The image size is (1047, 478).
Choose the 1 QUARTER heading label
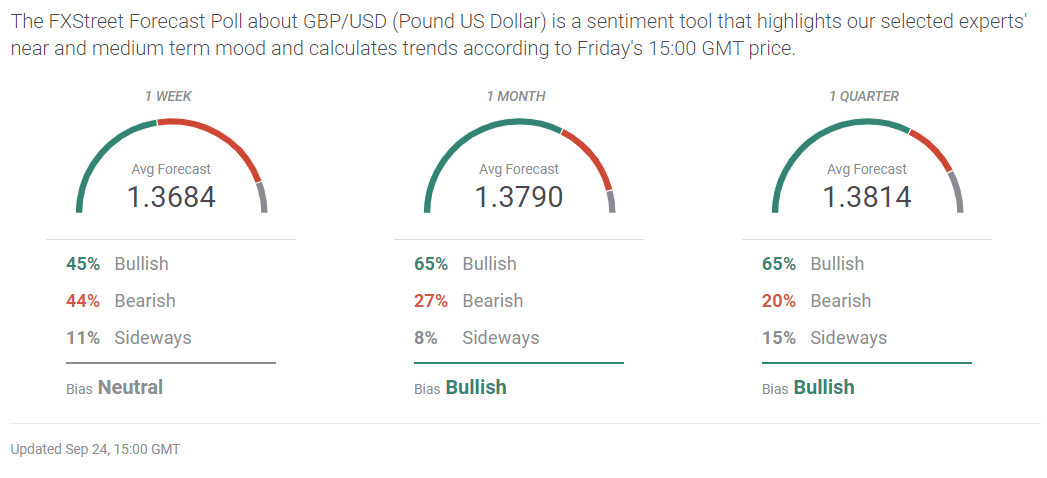coord(864,97)
